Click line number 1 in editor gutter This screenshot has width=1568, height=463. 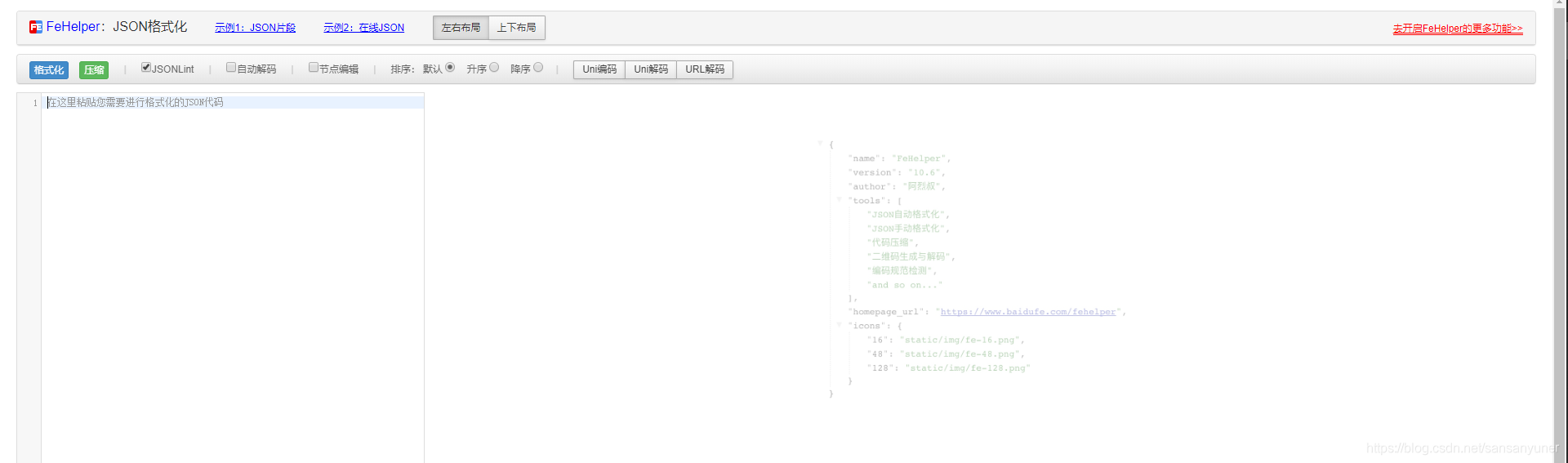(x=35, y=103)
